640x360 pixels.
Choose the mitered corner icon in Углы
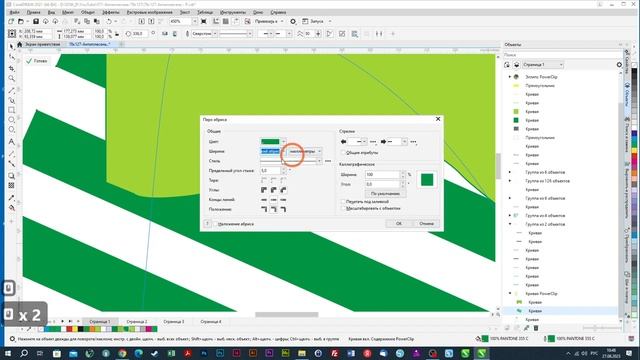[x=264, y=190]
